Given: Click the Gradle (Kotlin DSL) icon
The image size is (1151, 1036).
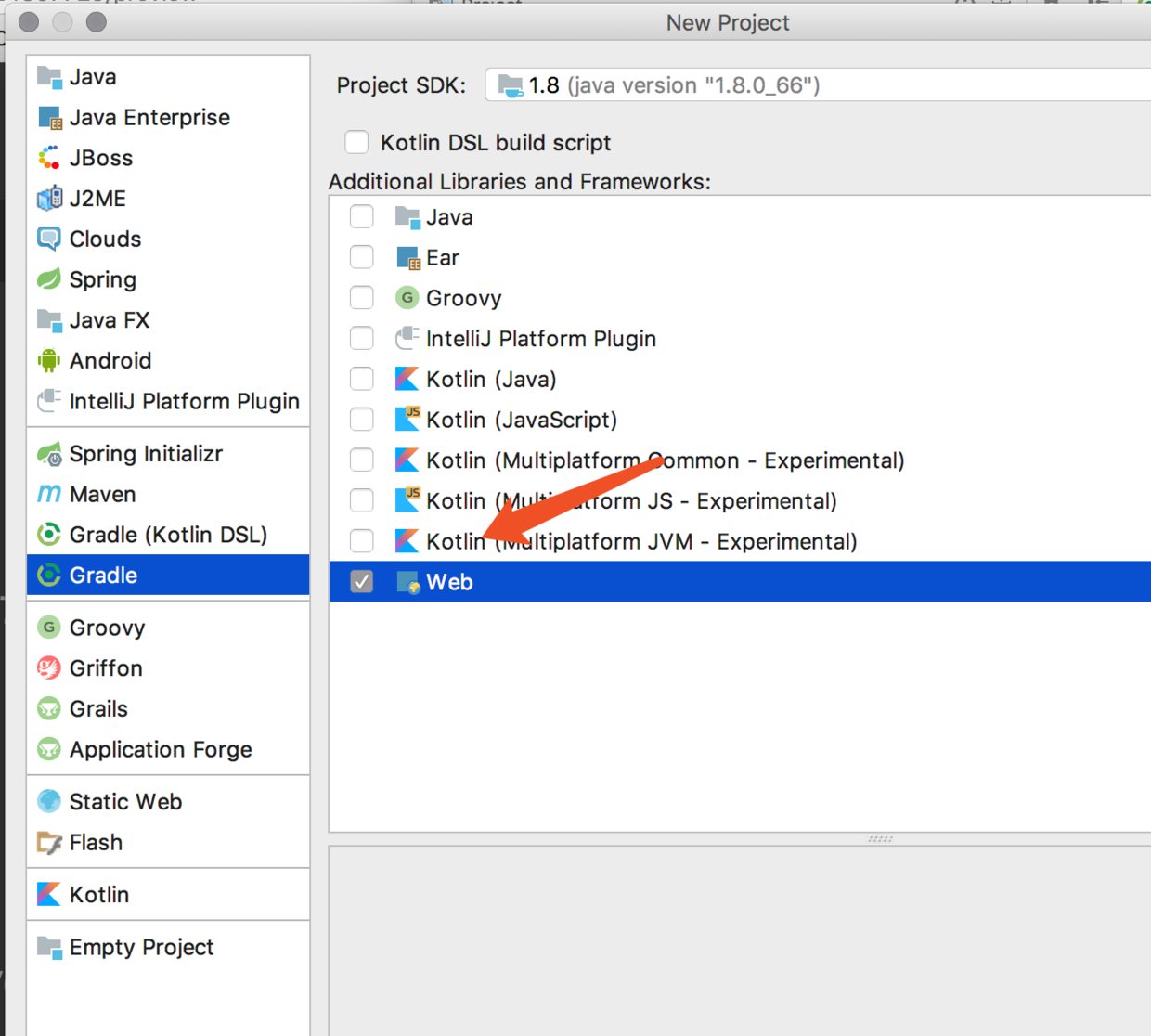Looking at the screenshot, I should [49, 535].
